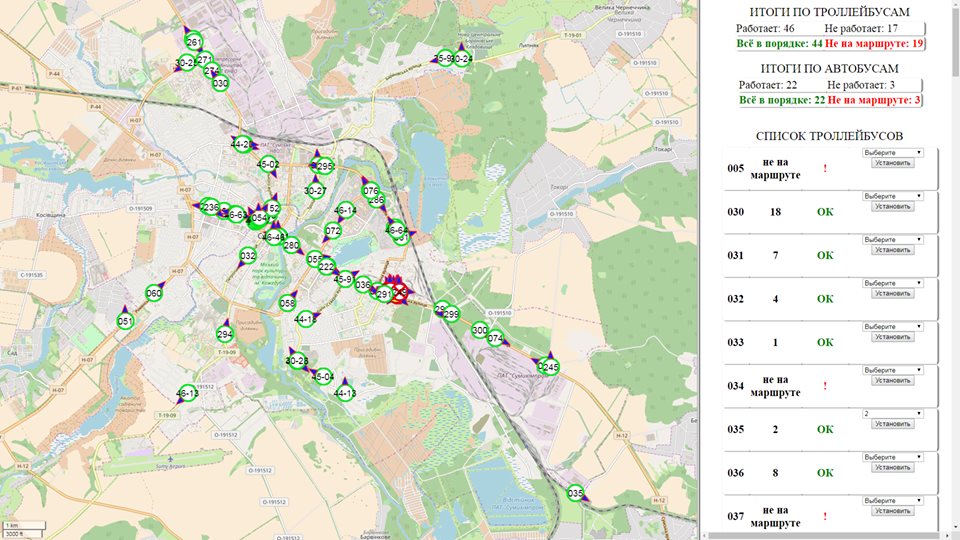Click vehicle marker 300
This screenshot has width=960, height=540.
480,329
